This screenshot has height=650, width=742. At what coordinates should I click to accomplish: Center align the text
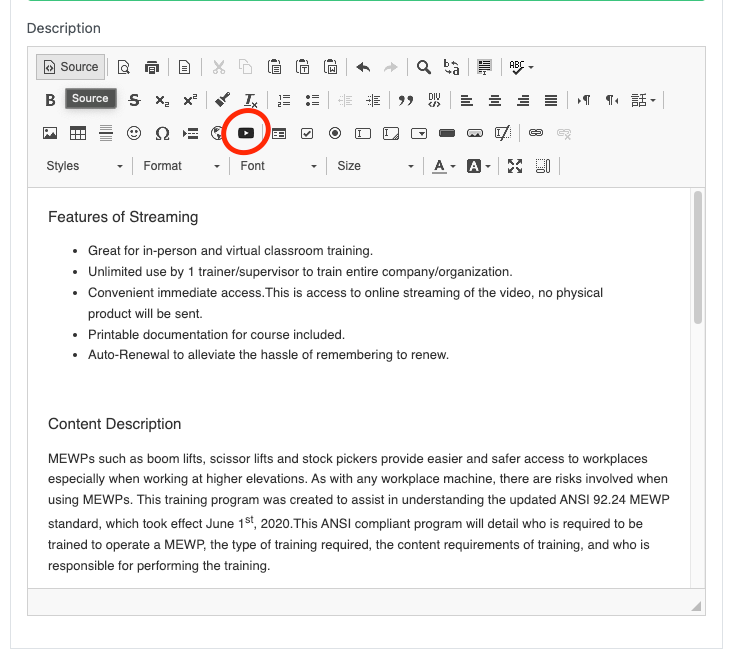coord(495,100)
